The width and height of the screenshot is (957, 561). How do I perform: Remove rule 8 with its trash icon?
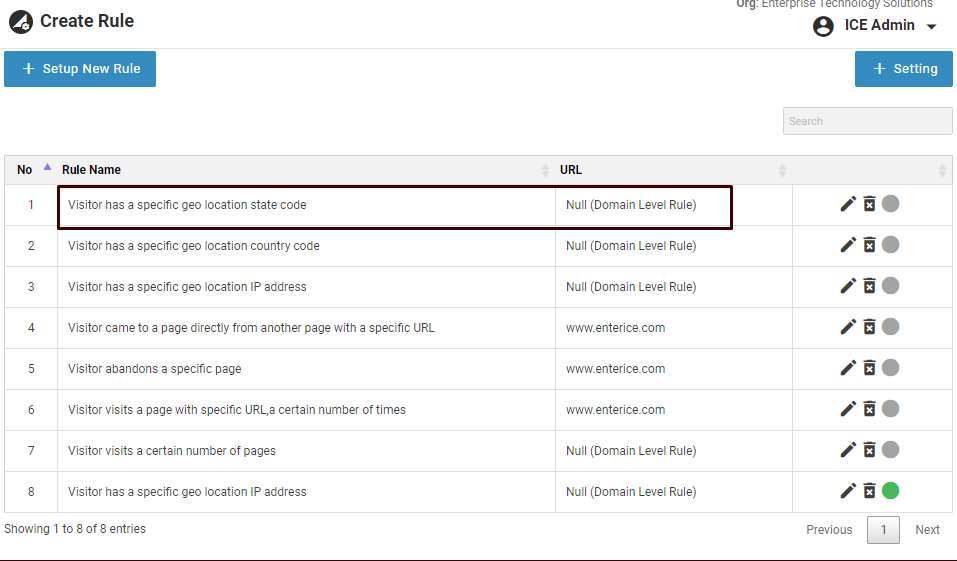pos(869,491)
